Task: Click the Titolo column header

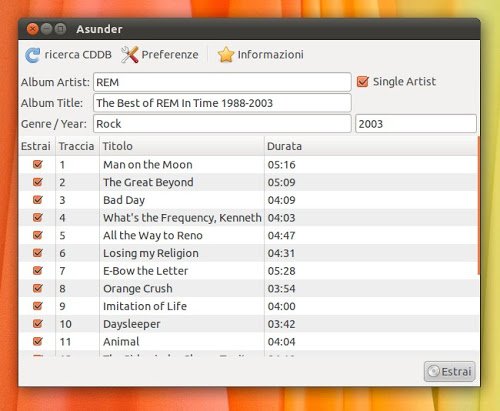Action: pos(182,146)
